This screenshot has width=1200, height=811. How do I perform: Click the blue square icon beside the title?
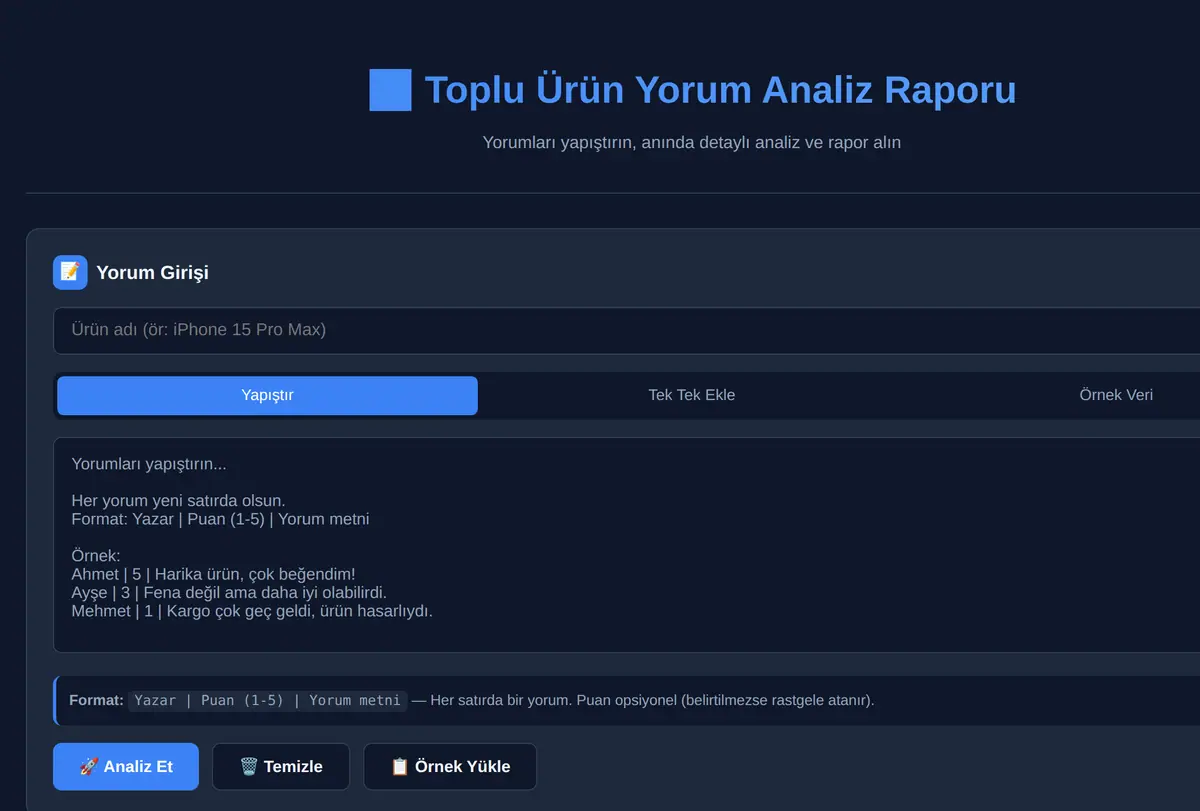coord(390,90)
